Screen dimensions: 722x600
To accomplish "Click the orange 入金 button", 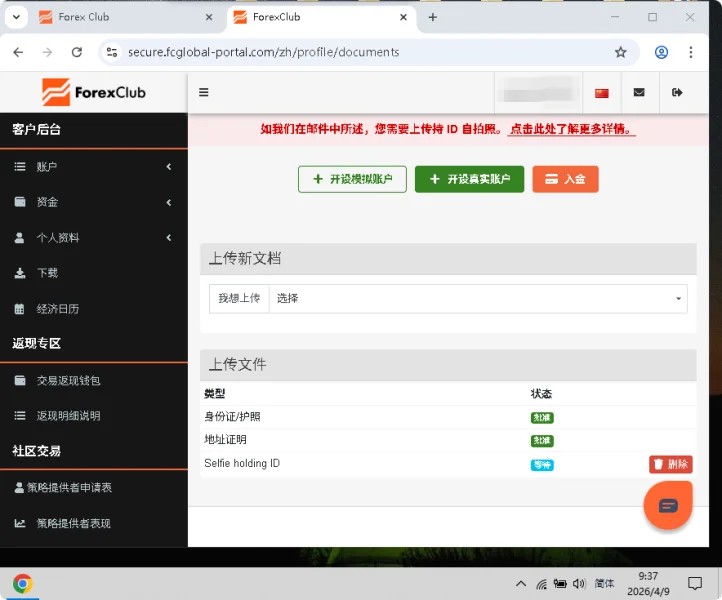I will 565,179.
